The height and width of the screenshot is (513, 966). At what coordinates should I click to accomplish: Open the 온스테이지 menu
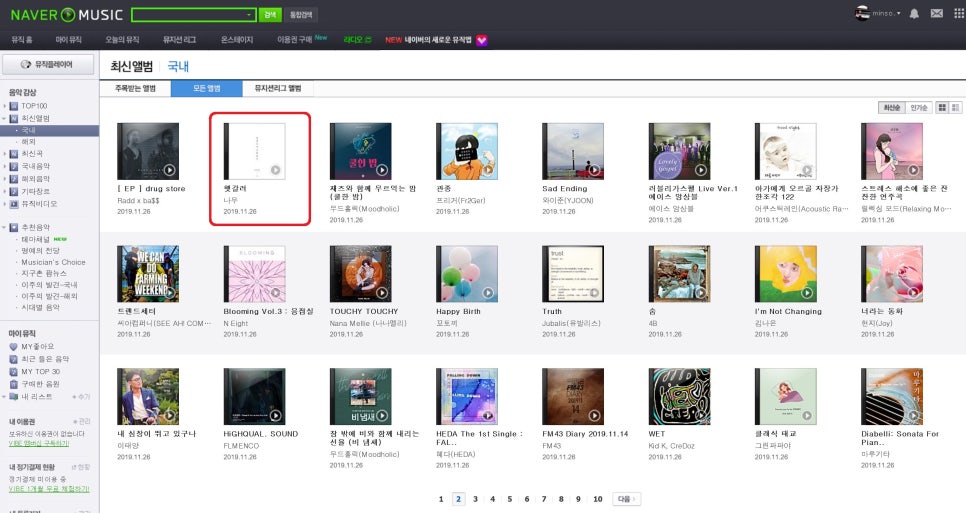(x=237, y=40)
